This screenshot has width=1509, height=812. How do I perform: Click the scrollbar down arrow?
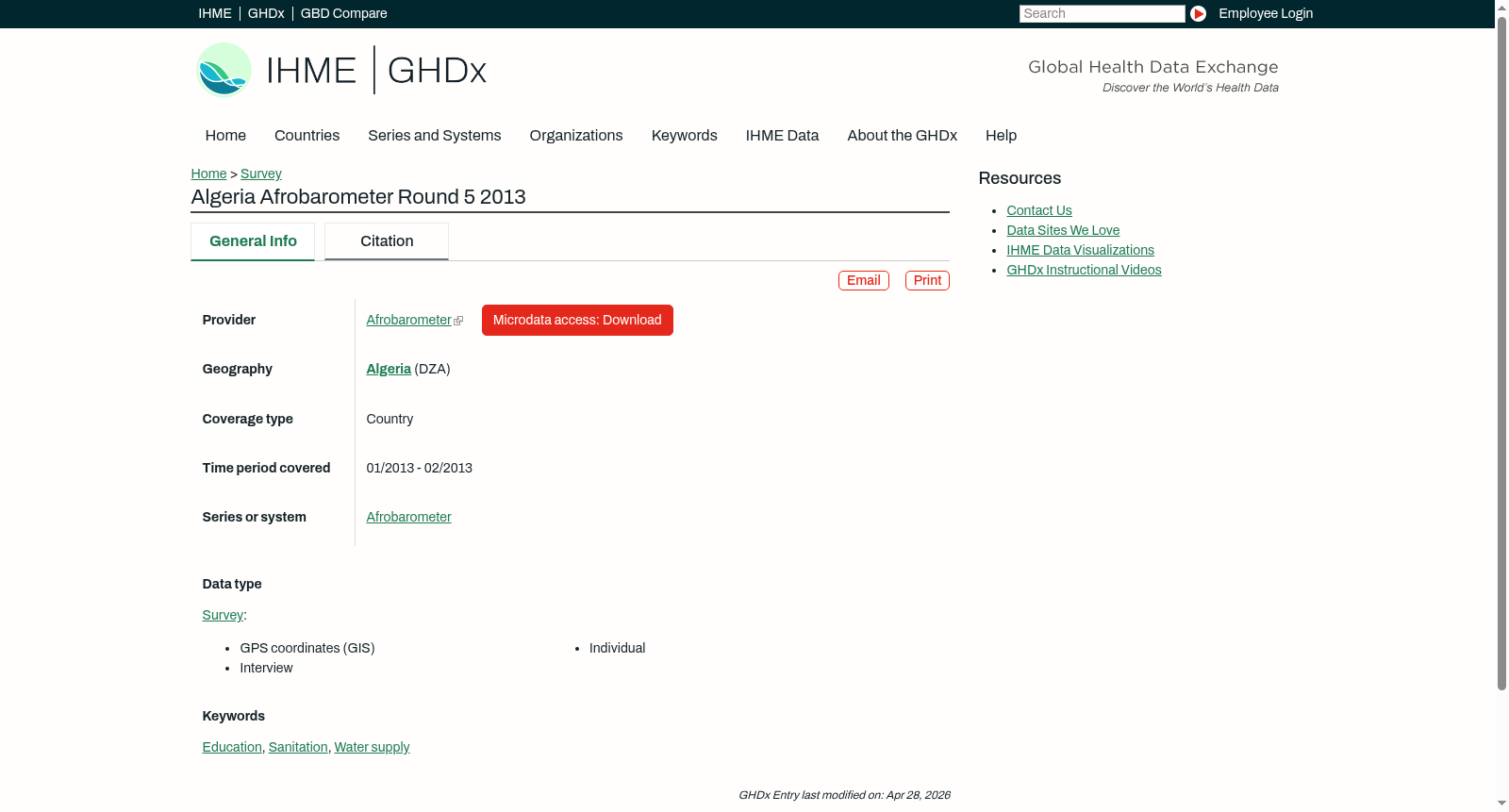[1501, 804]
